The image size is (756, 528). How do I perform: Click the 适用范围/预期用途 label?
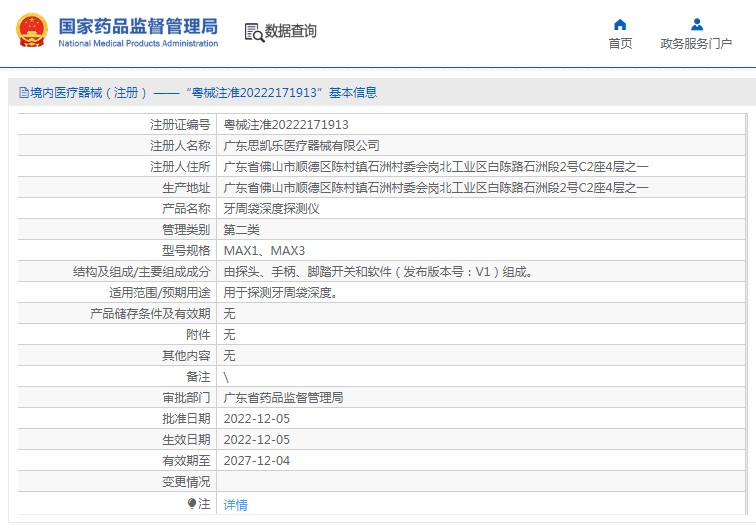[x=160, y=293]
